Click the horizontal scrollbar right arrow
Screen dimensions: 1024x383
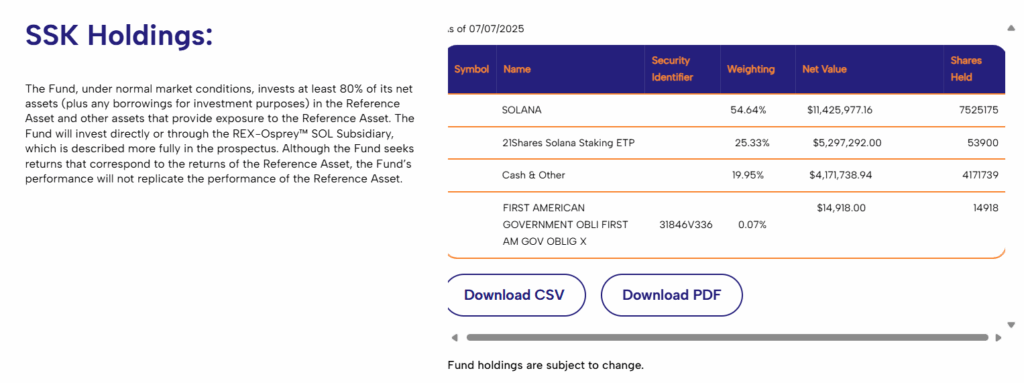(998, 338)
